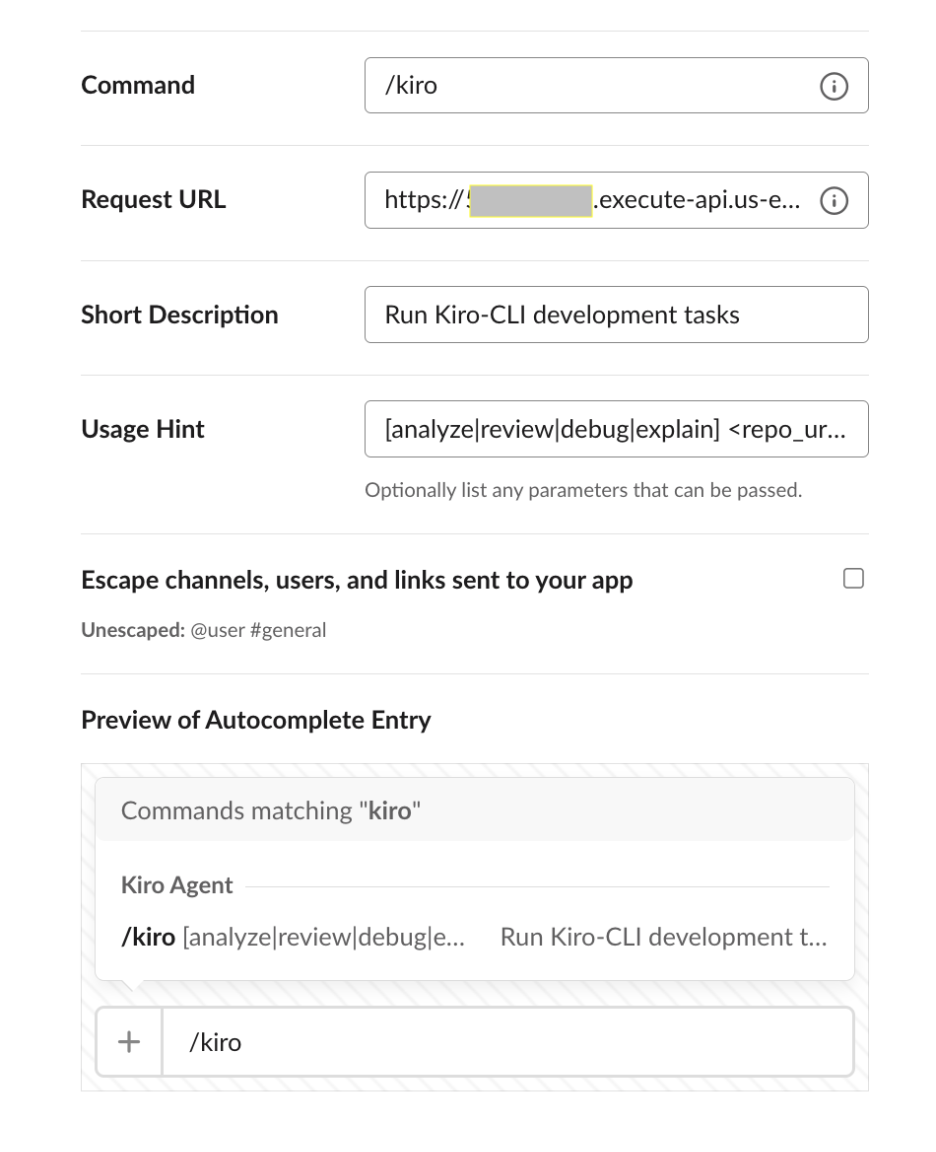Click the 'Escape channels, users, and links' label

[356, 580]
